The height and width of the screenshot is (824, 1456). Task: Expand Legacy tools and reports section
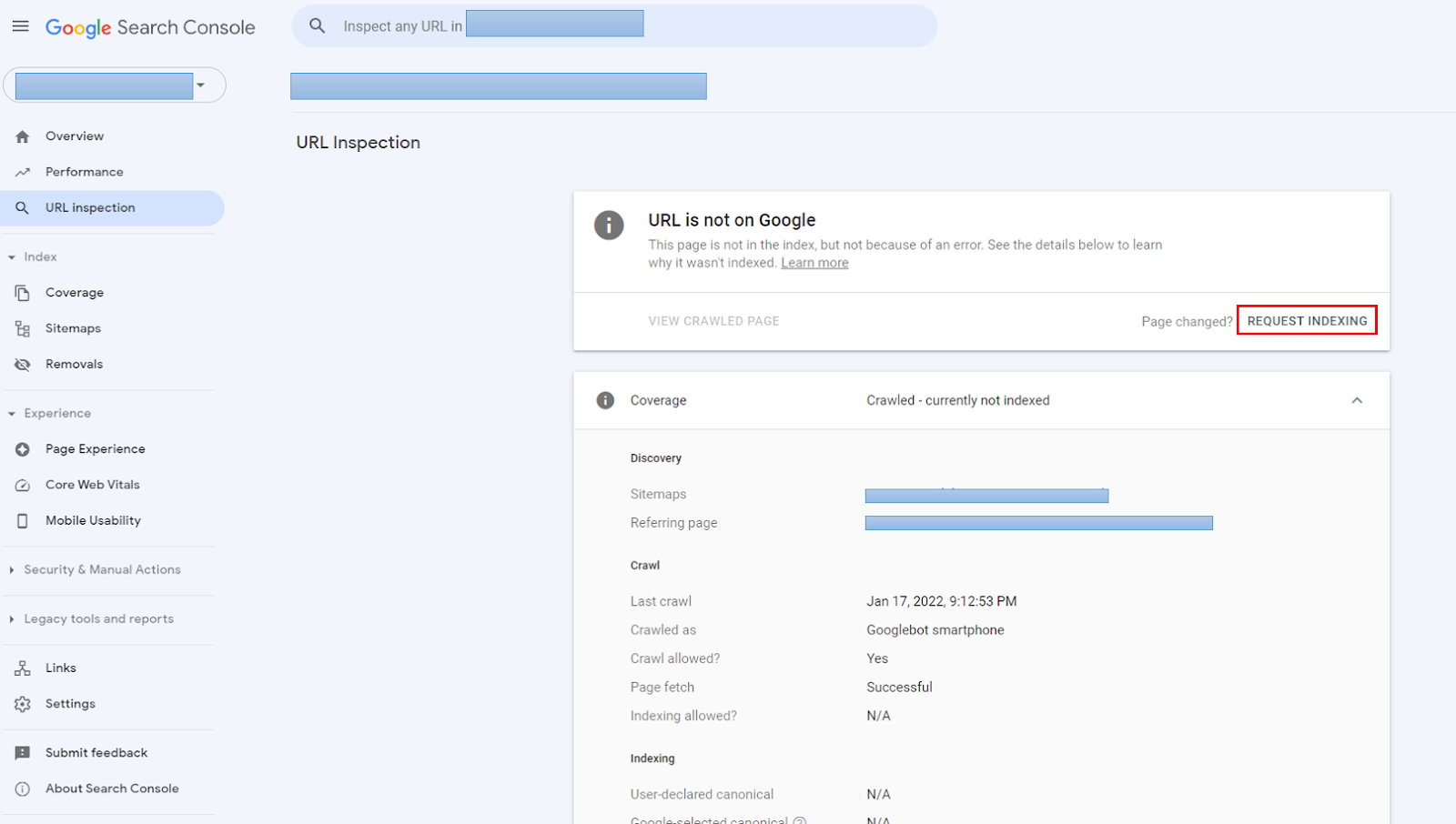(98, 619)
